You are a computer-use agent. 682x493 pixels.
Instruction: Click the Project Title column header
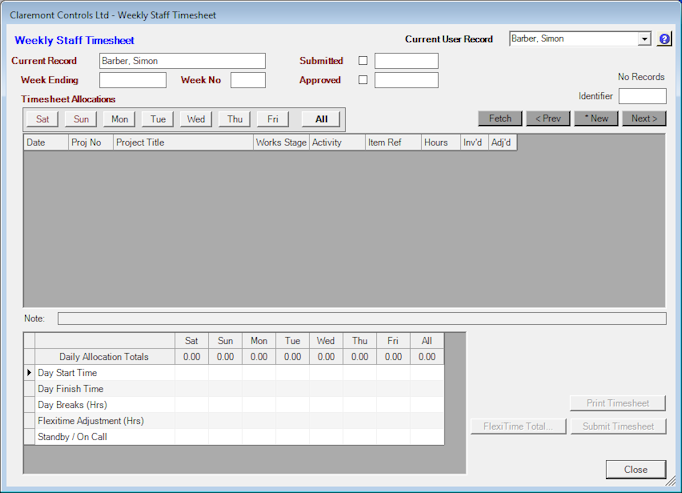[x=183, y=143]
